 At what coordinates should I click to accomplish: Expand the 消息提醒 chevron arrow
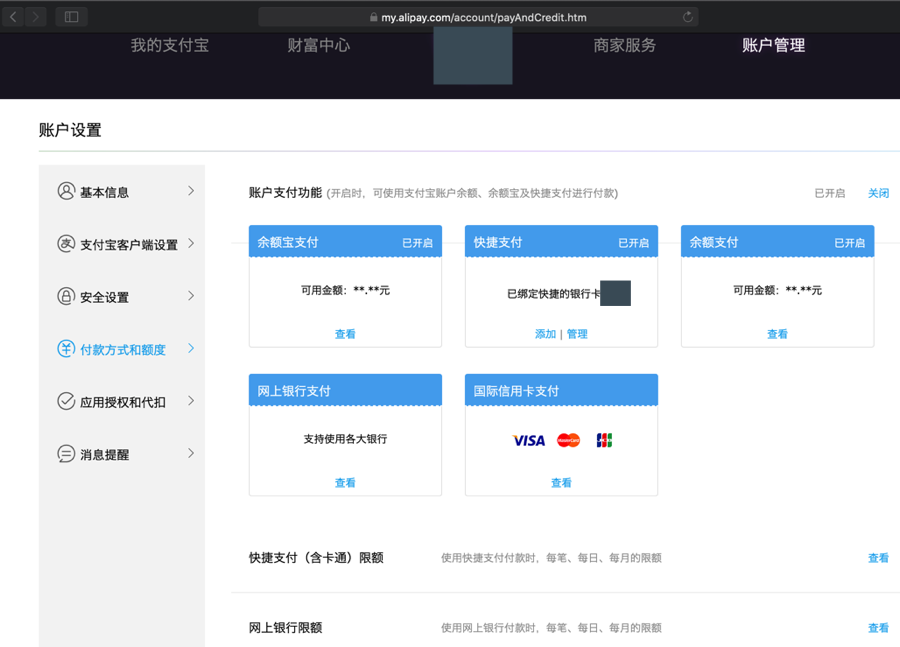[x=191, y=454]
